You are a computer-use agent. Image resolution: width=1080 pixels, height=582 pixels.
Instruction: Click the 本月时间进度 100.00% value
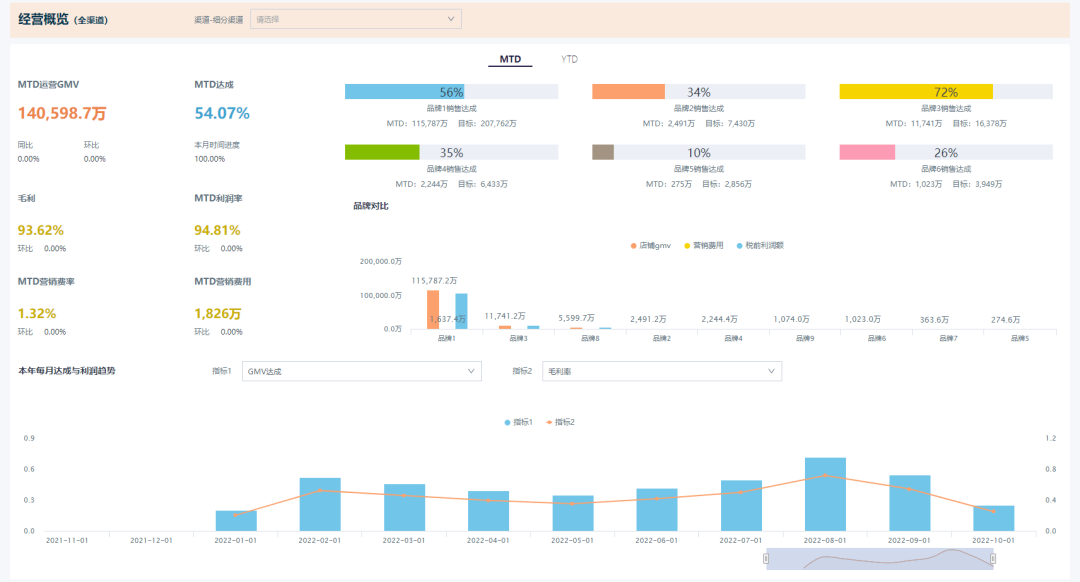pos(210,159)
